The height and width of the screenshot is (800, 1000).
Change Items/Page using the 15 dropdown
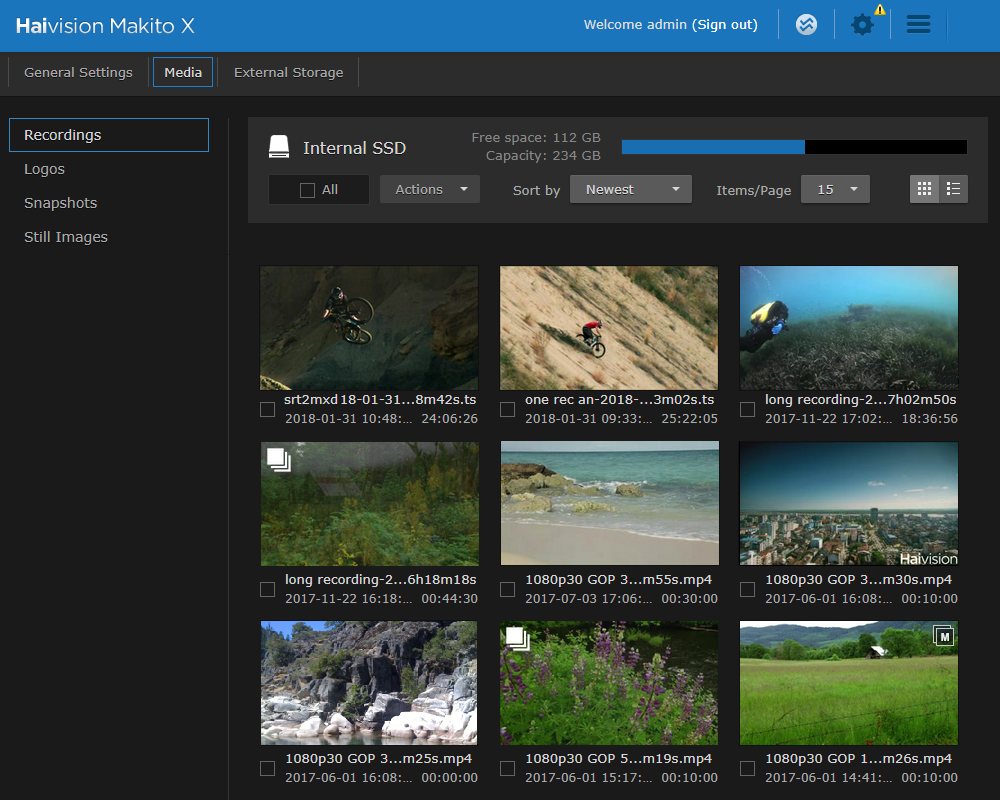pos(835,188)
